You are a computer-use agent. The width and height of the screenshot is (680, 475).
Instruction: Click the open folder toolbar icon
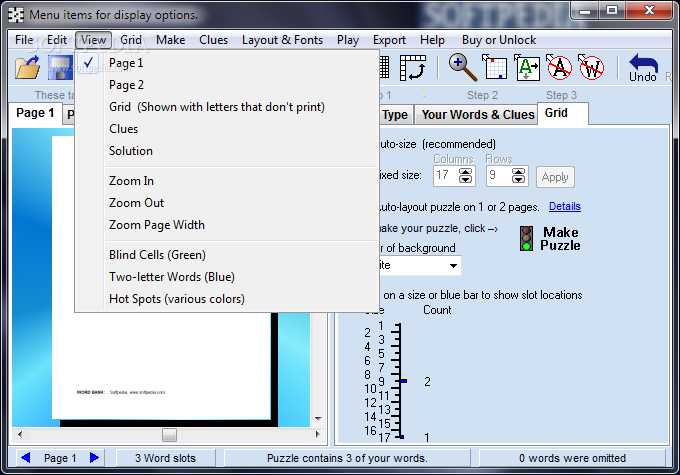click(x=27, y=67)
